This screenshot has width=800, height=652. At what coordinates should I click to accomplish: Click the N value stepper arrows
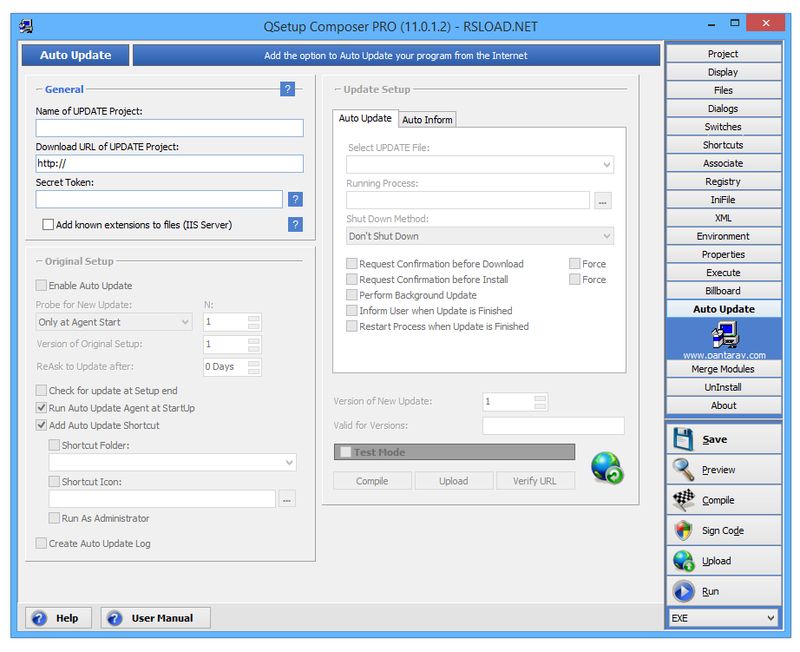254,322
